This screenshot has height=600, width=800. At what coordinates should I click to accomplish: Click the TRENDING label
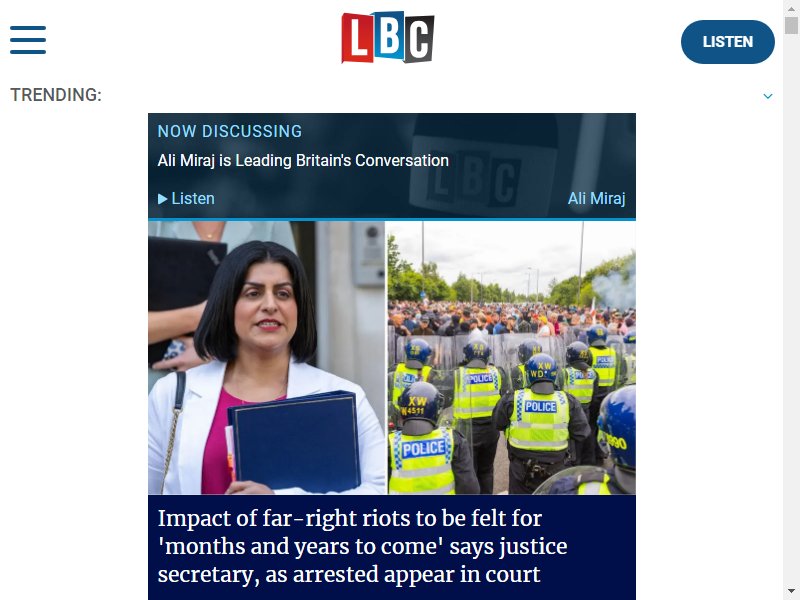[56, 95]
